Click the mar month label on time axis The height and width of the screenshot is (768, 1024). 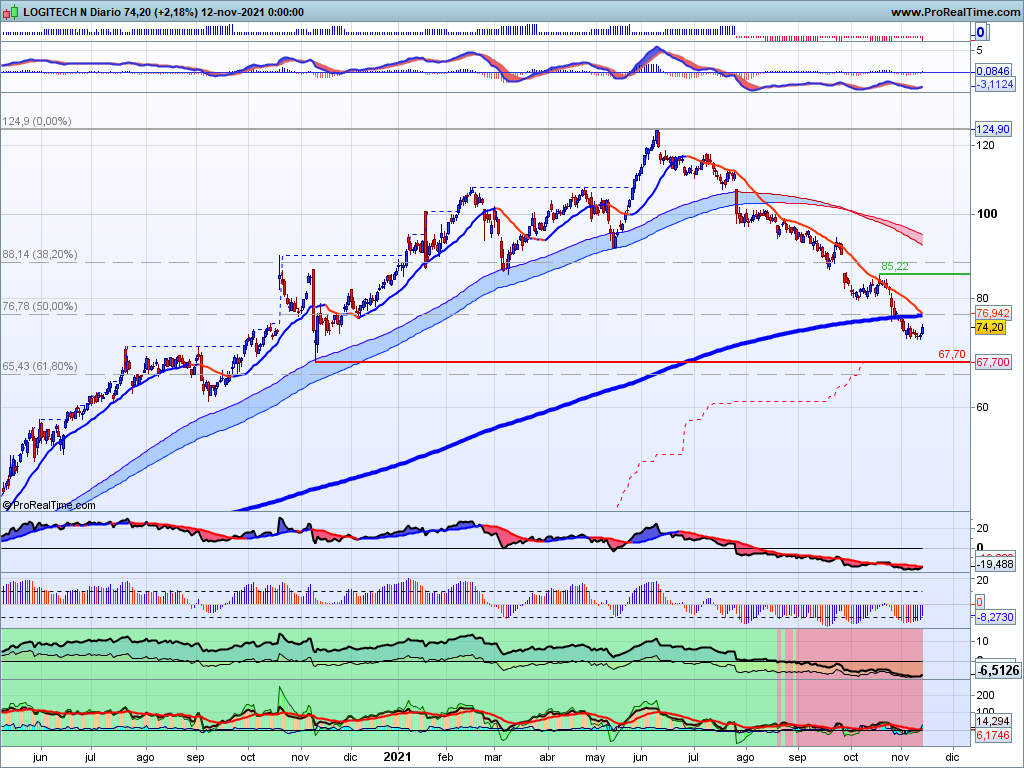[x=493, y=757]
